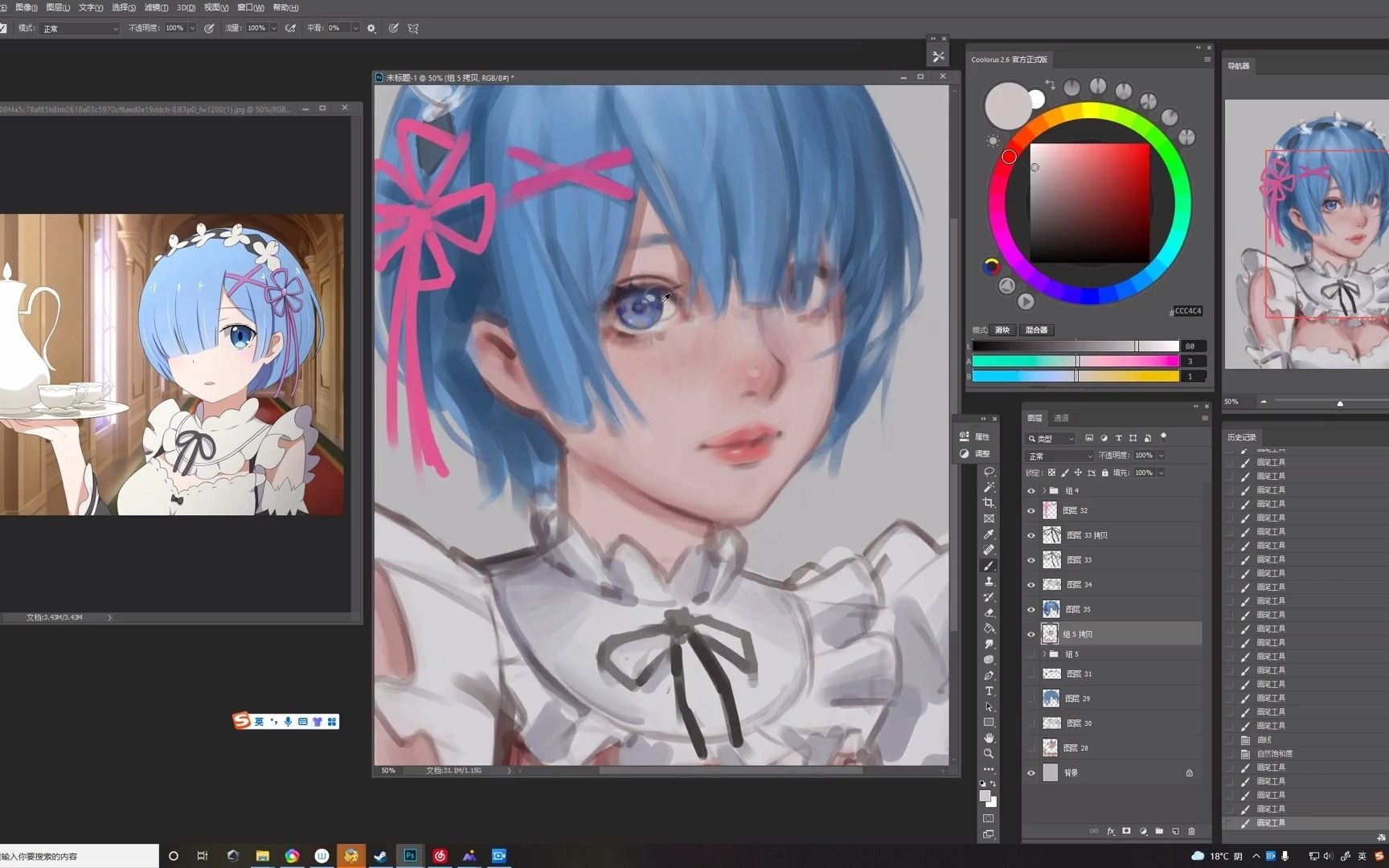Select the Brush tool in toolbar

(989, 566)
